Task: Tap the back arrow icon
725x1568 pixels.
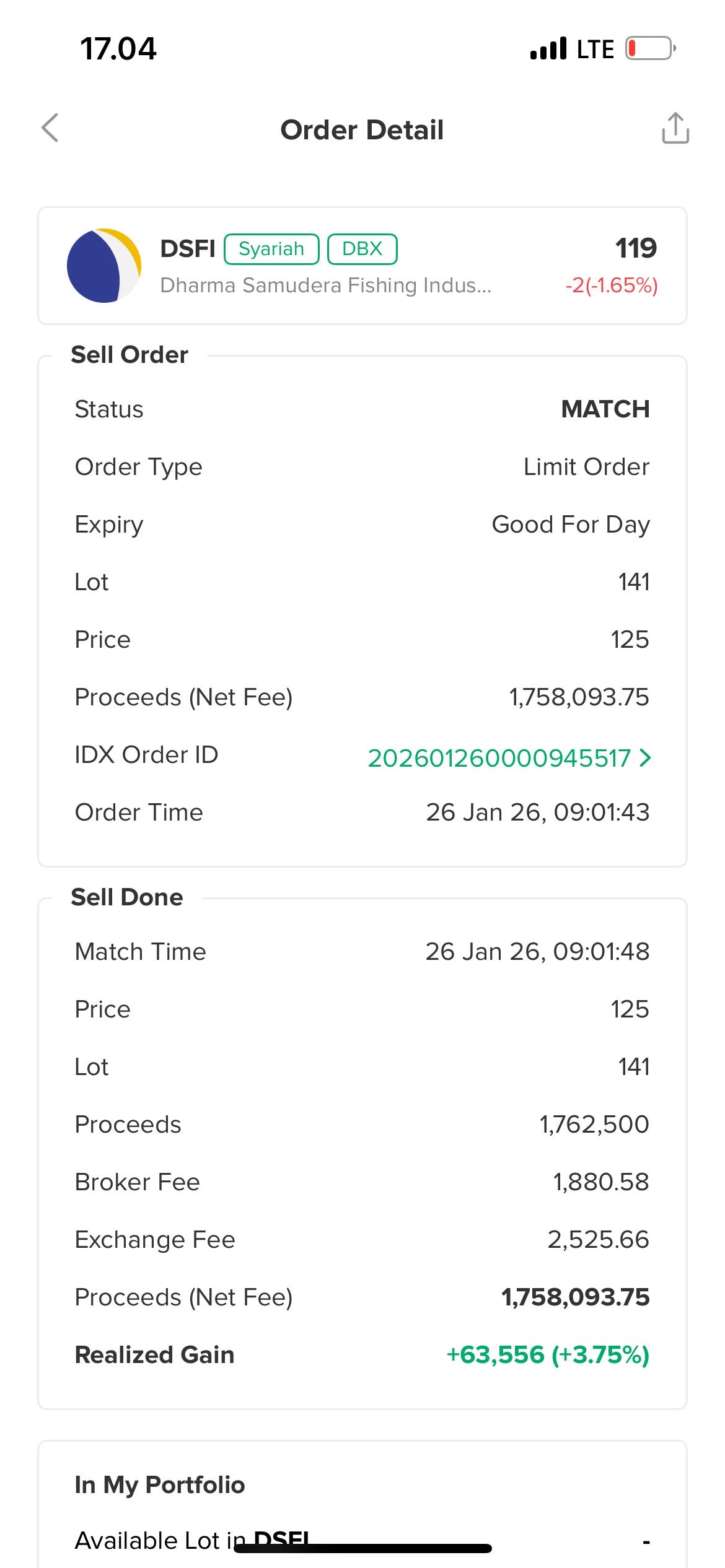Action: coord(50,128)
